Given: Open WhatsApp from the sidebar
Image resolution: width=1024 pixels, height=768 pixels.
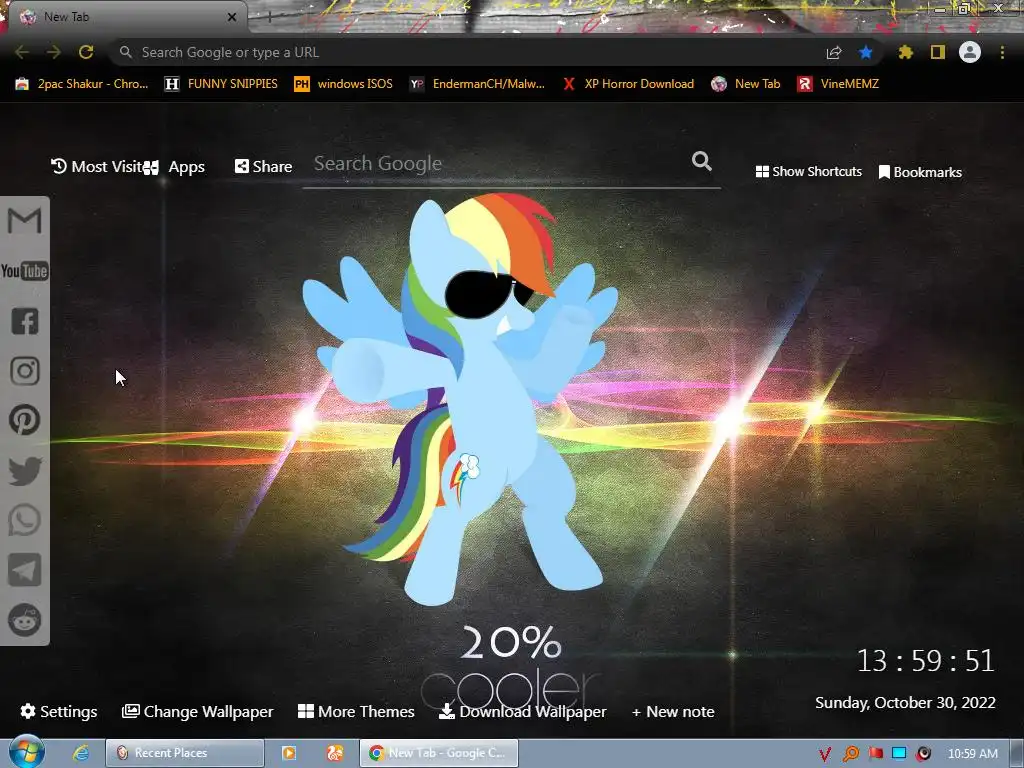Looking at the screenshot, I should (25, 520).
